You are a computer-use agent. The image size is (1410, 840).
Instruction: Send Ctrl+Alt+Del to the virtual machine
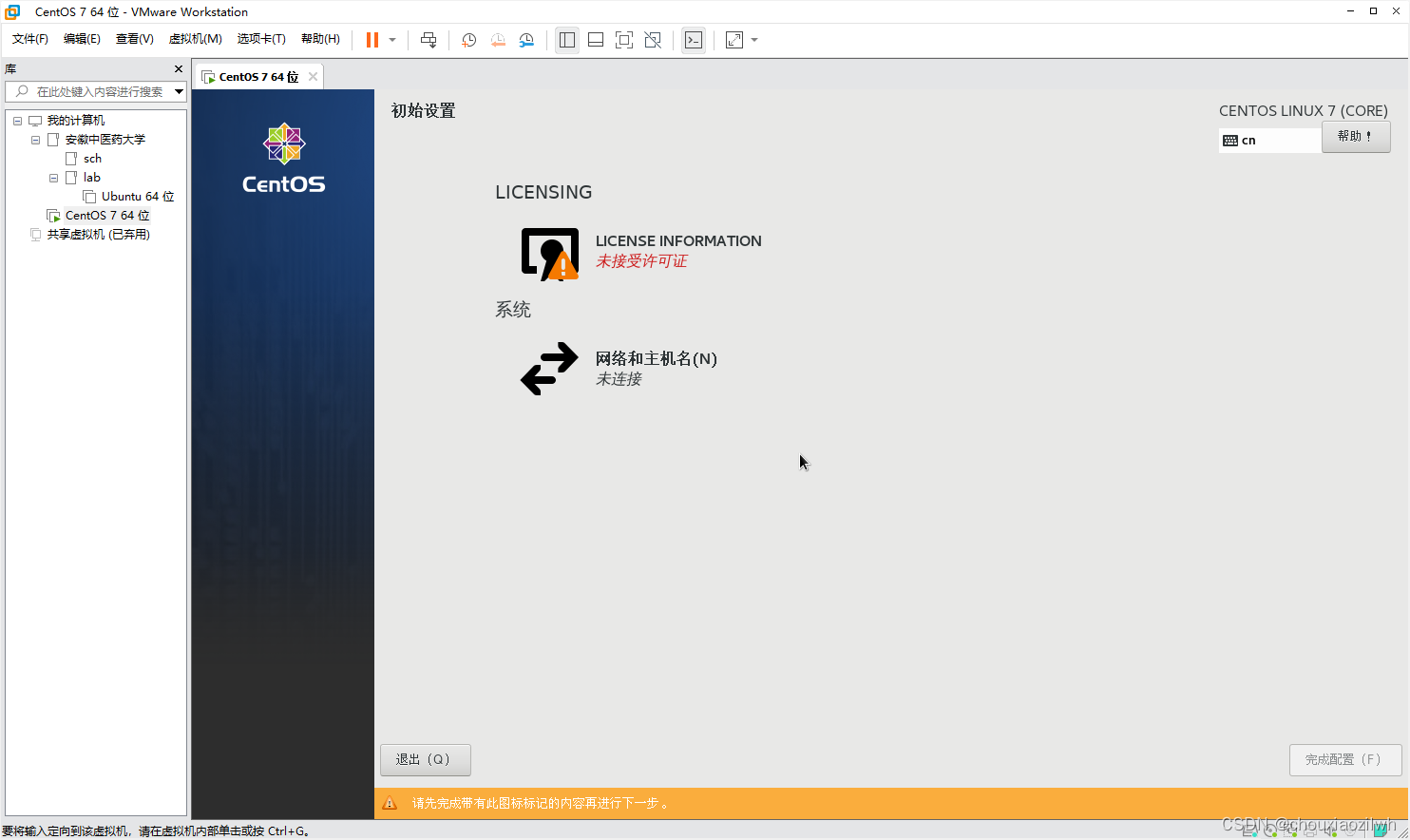[x=429, y=40]
